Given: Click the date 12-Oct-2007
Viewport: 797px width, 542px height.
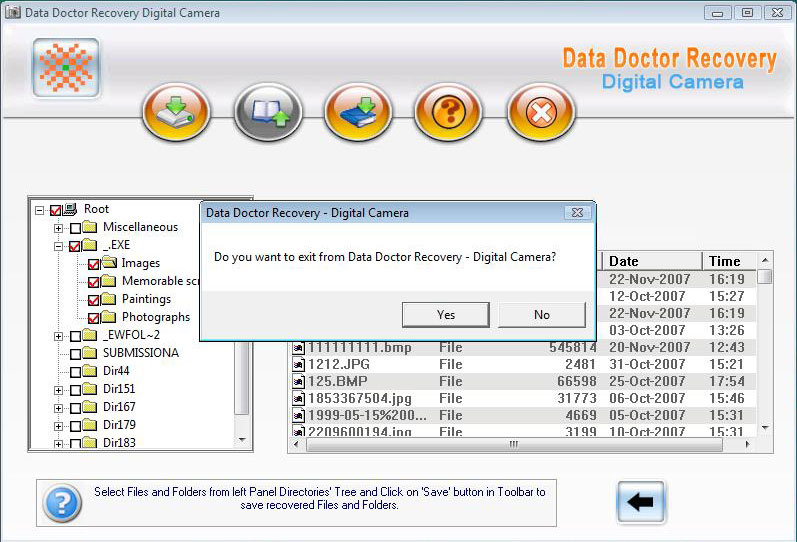Looking at the screenshot, I should pos(647,296).
